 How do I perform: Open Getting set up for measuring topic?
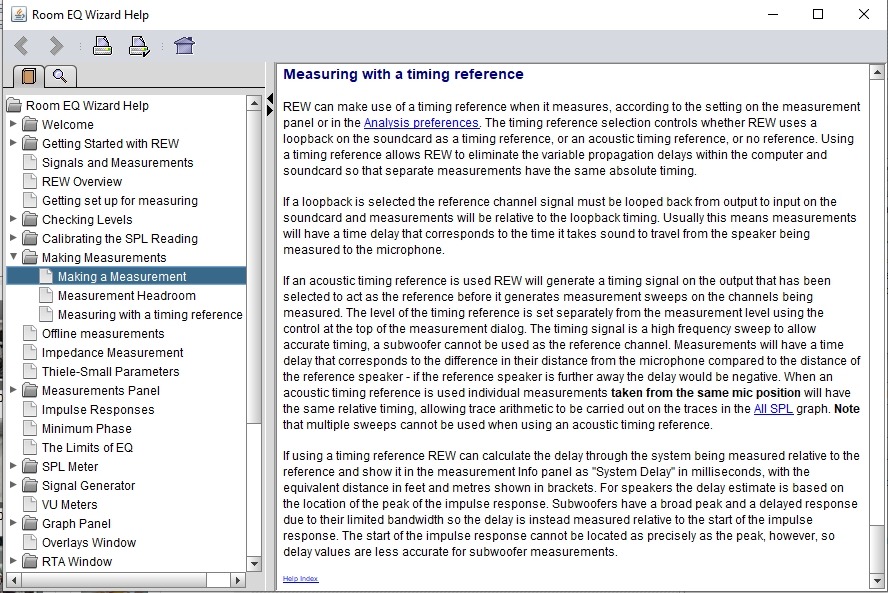point(119,200)
